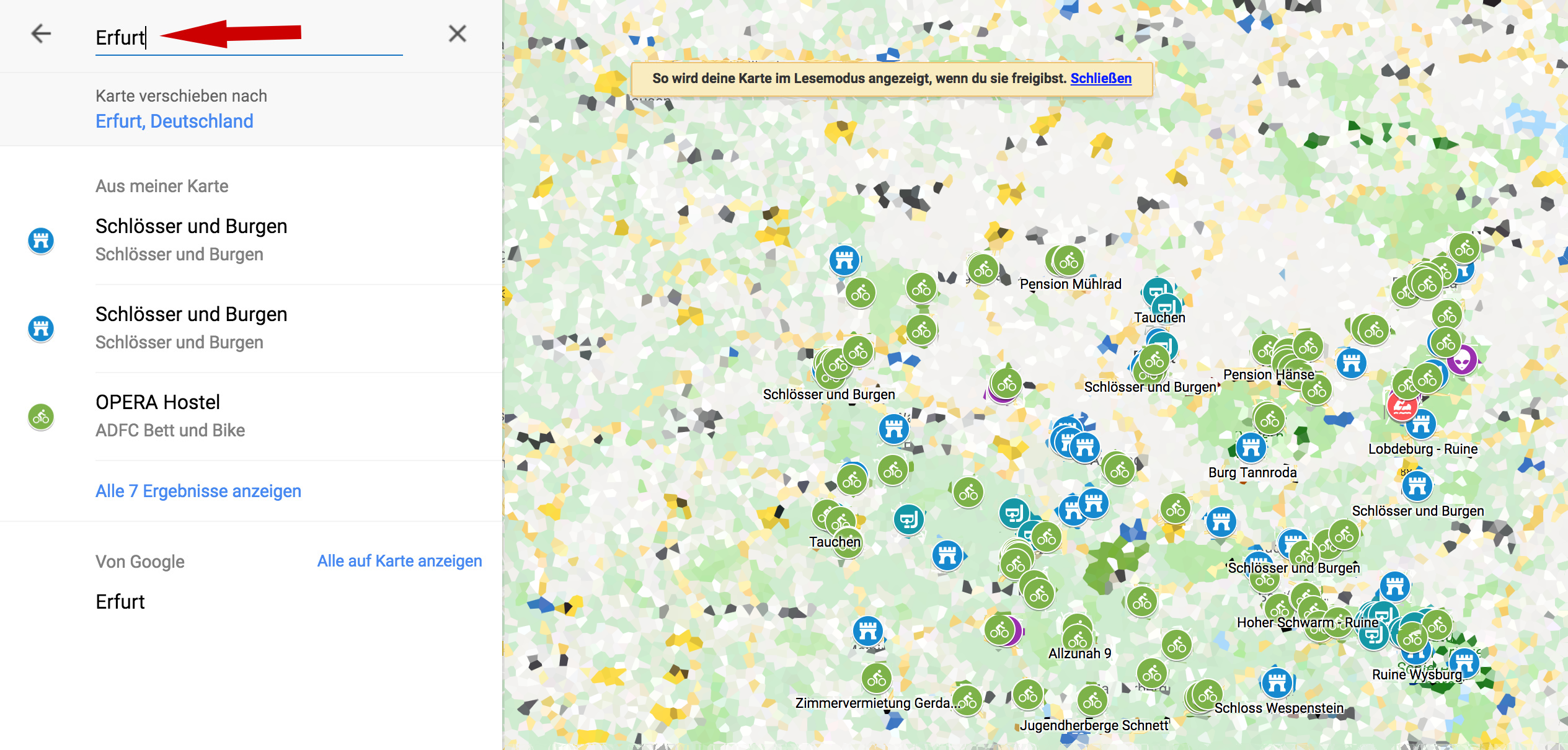Click the castle marker above Ruine Wysburg
This screenshot has height=750, width=1568.
pyautogui.click(x=1464, y=661)
